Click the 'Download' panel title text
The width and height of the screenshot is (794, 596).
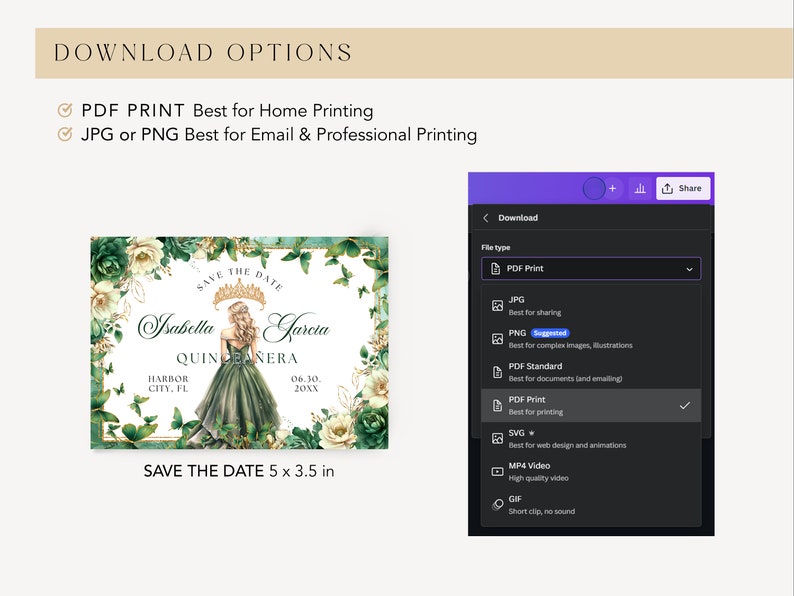pyautogui.click(x=518, y=218)
